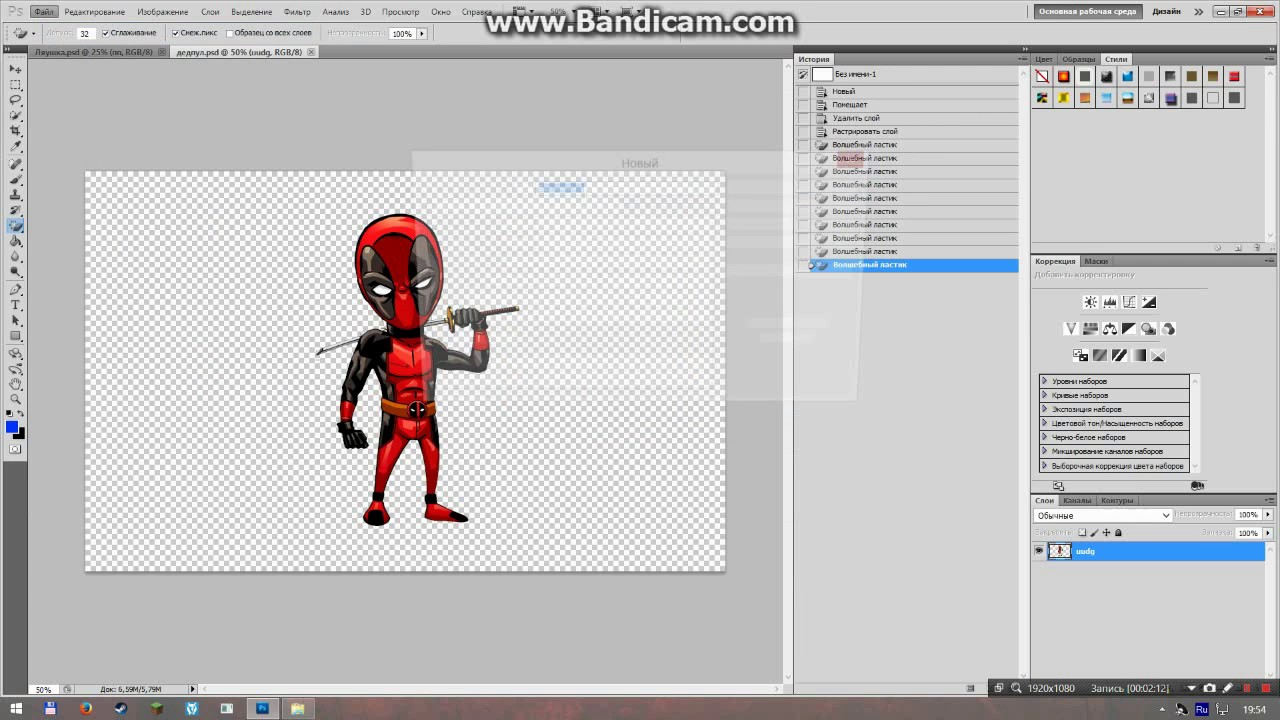The width and height of the screenshot is (1280, 720).
Task: Add an Exposure adjustment
Action: tap(1149, 302)
